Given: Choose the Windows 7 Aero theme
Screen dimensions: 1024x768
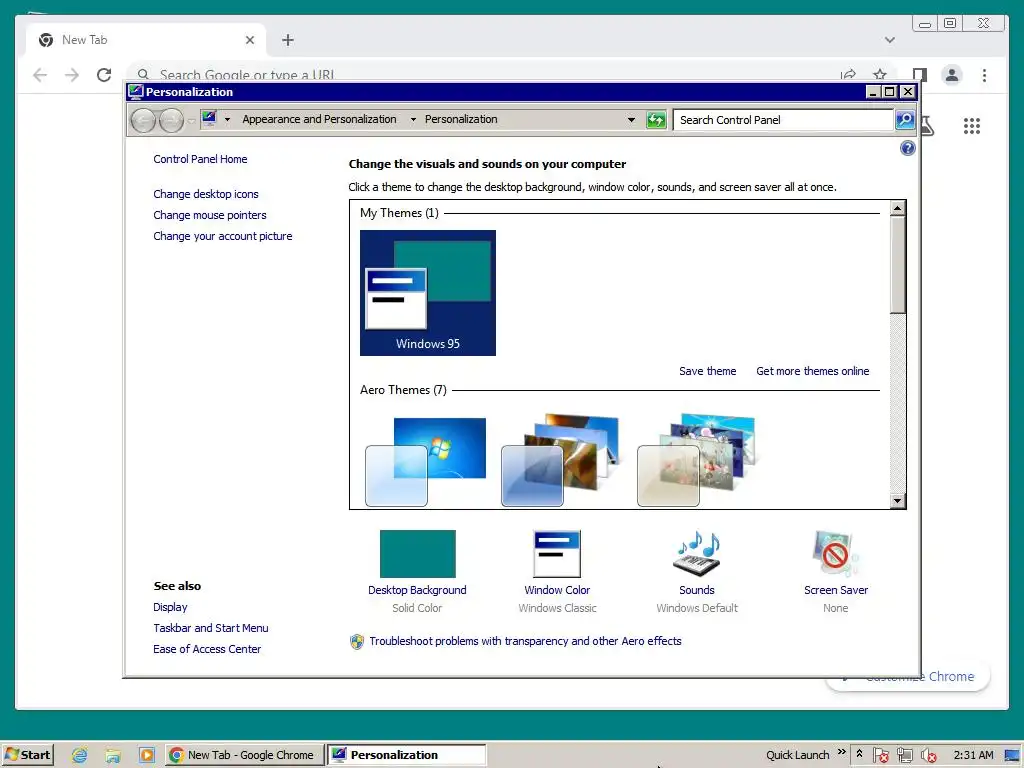Looking at the screenshot, I should click(x=425, y=461).
